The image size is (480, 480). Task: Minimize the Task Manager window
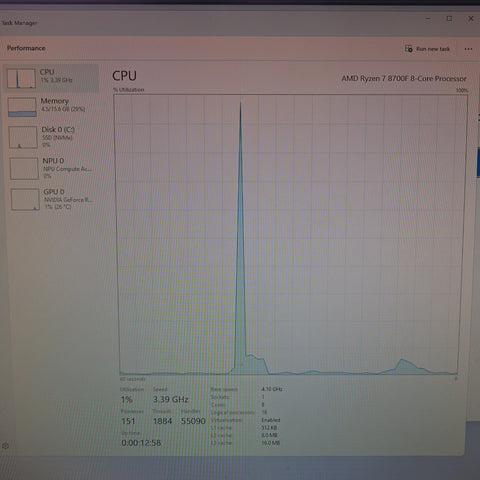tap(428, 19)
